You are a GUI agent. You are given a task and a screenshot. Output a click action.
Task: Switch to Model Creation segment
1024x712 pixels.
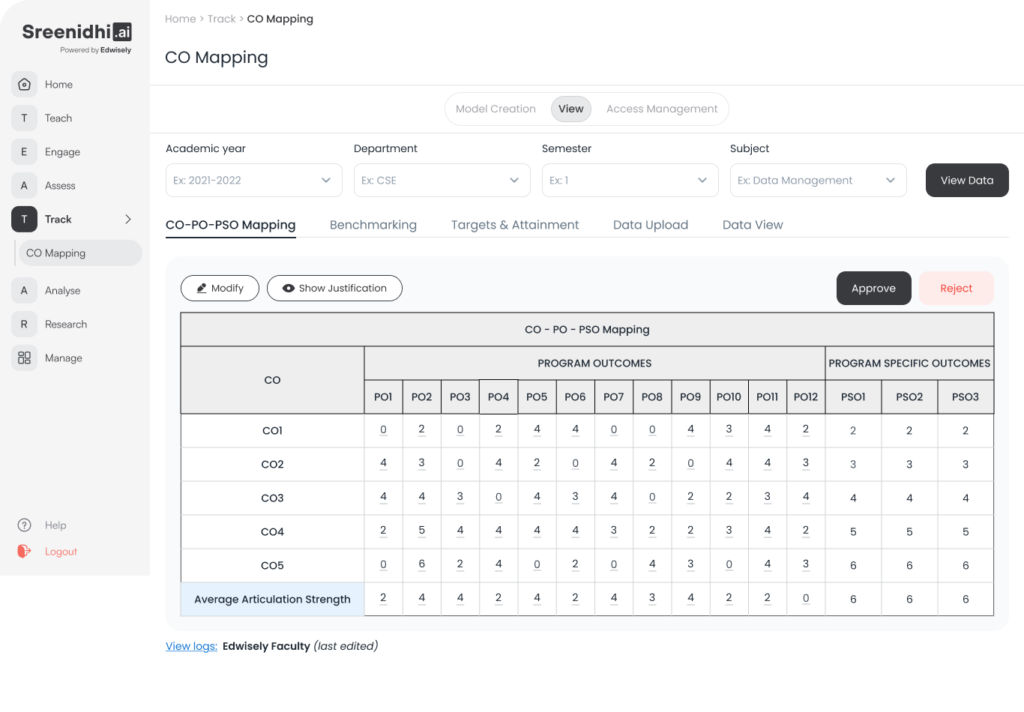click(x=495, y=109)
